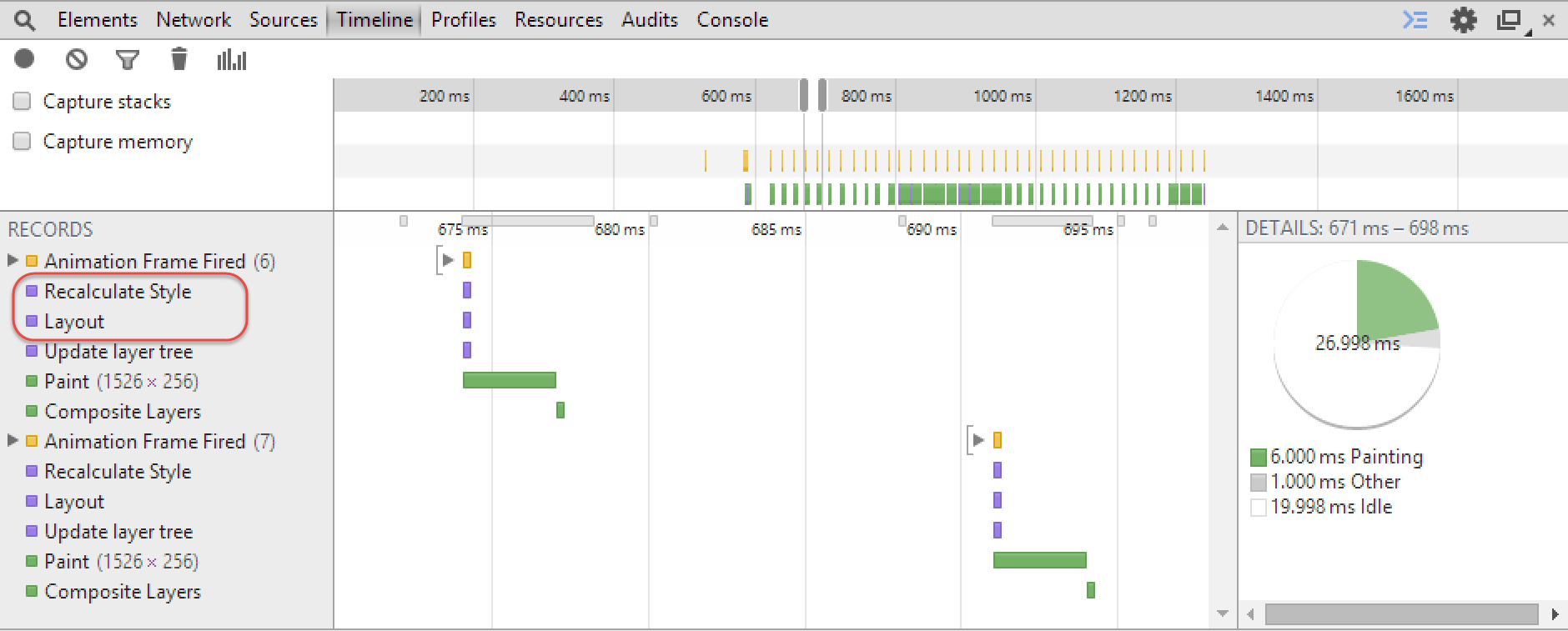Click the first orange Animation Frame bar

(x=467, y=260)
